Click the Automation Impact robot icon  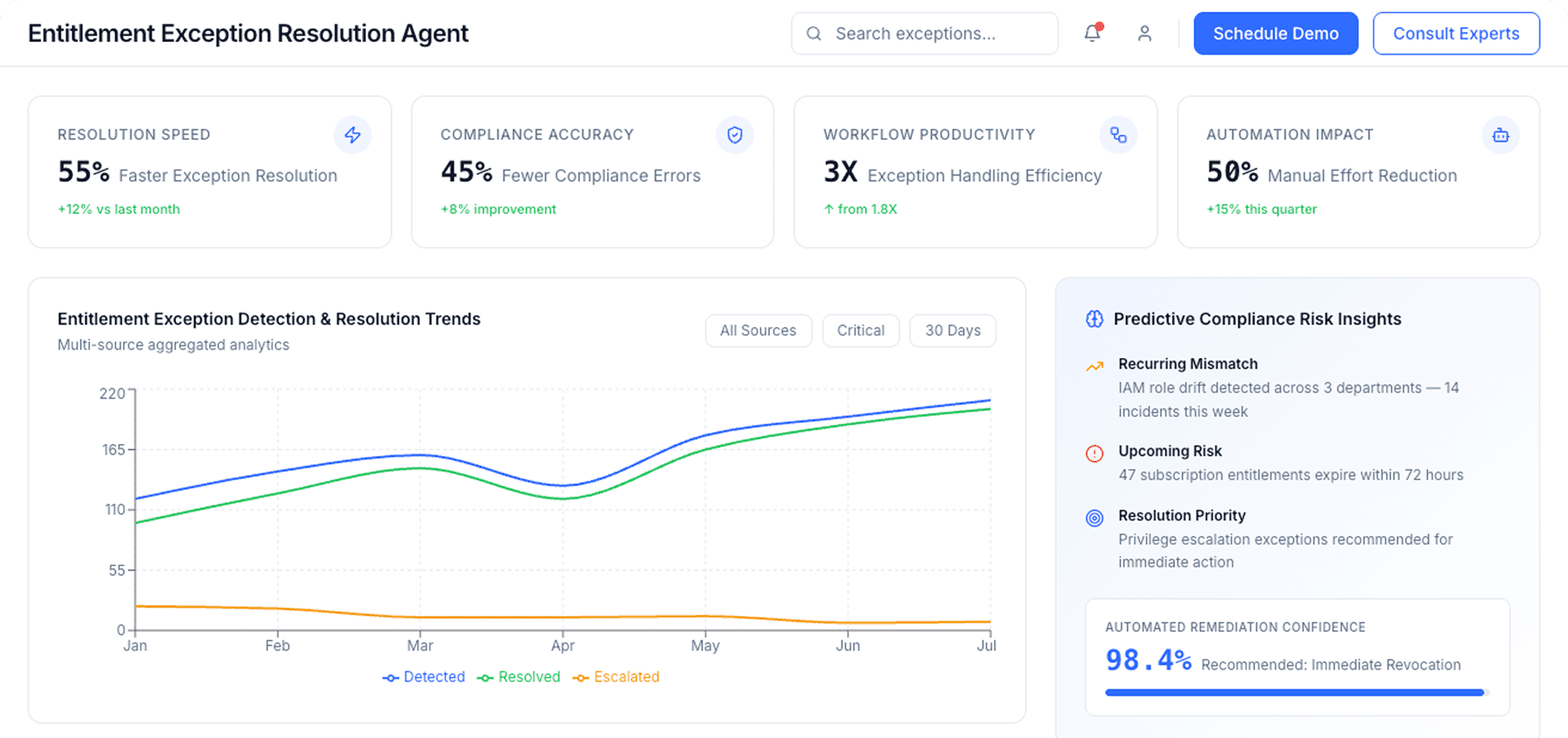(x=1501, y=135)
